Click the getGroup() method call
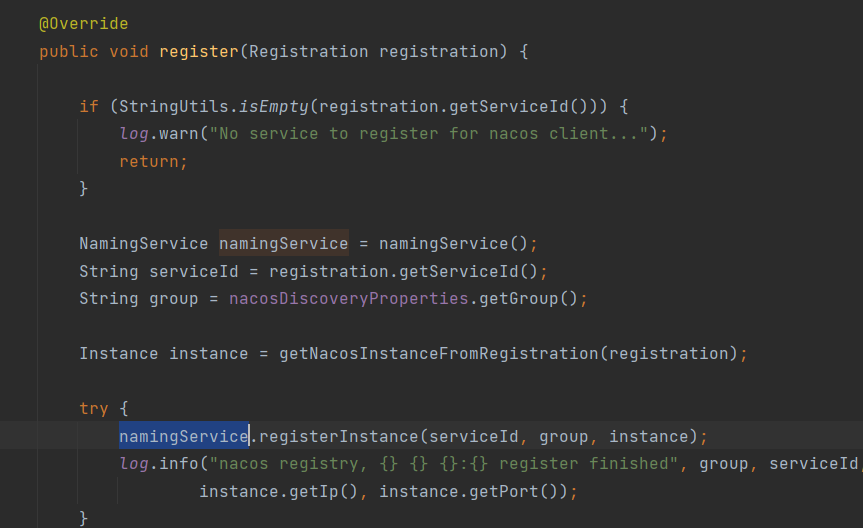 pos(528,298)
